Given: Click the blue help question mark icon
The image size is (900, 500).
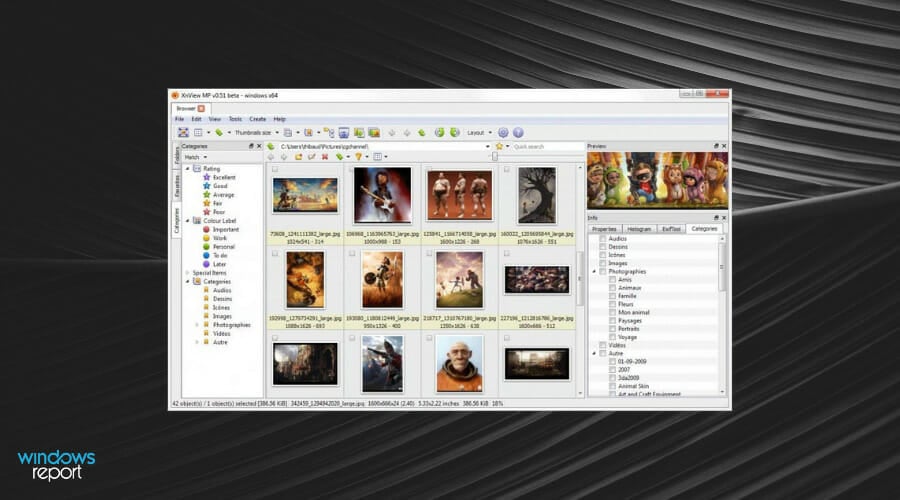Looking at the screenshot, I should pyautogui.click(x=518, y=133).
